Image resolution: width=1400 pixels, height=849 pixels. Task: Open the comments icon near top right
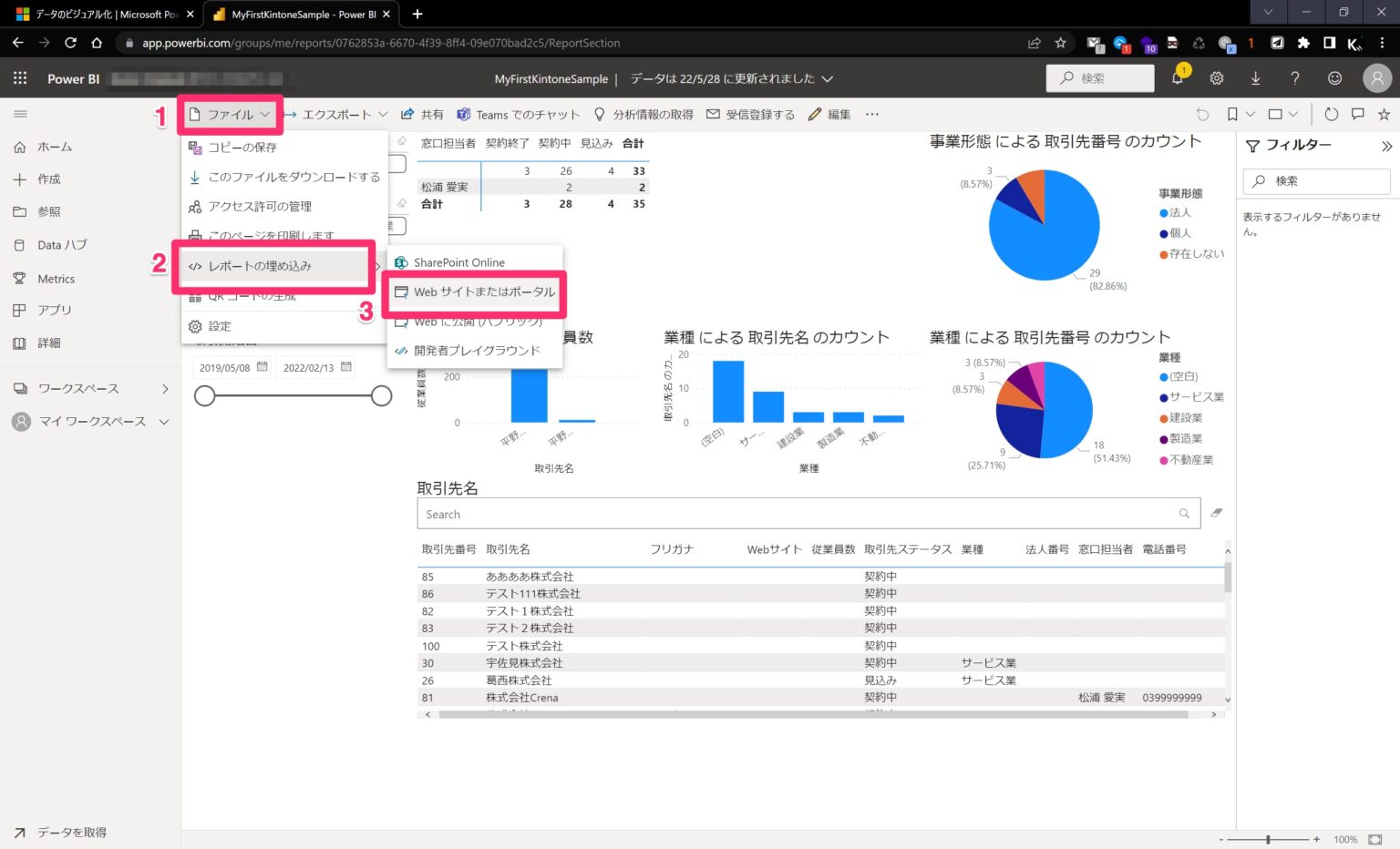coord(1357,114)
